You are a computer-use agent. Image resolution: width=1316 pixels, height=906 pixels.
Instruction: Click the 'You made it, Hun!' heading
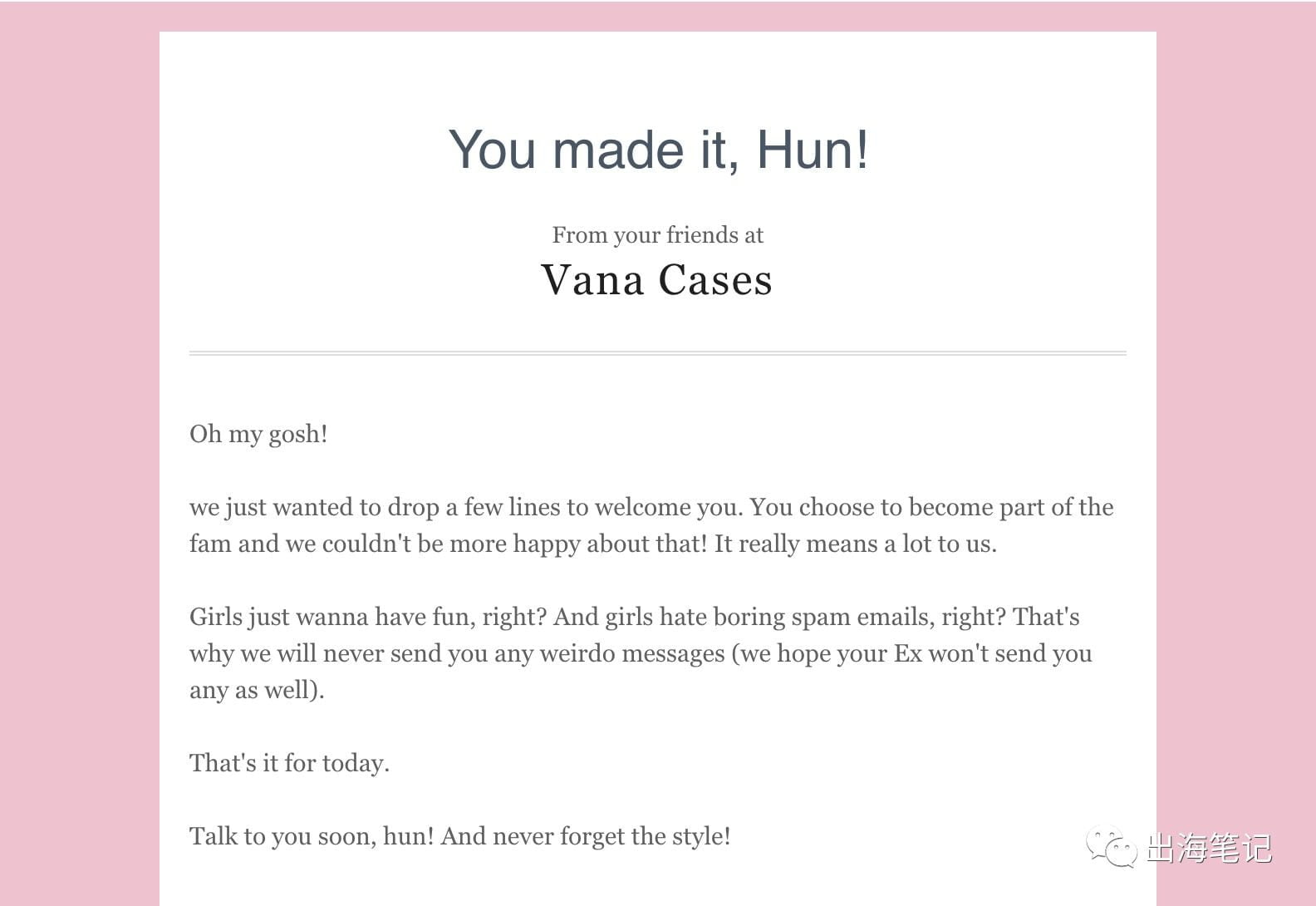[x=658, y=150]
